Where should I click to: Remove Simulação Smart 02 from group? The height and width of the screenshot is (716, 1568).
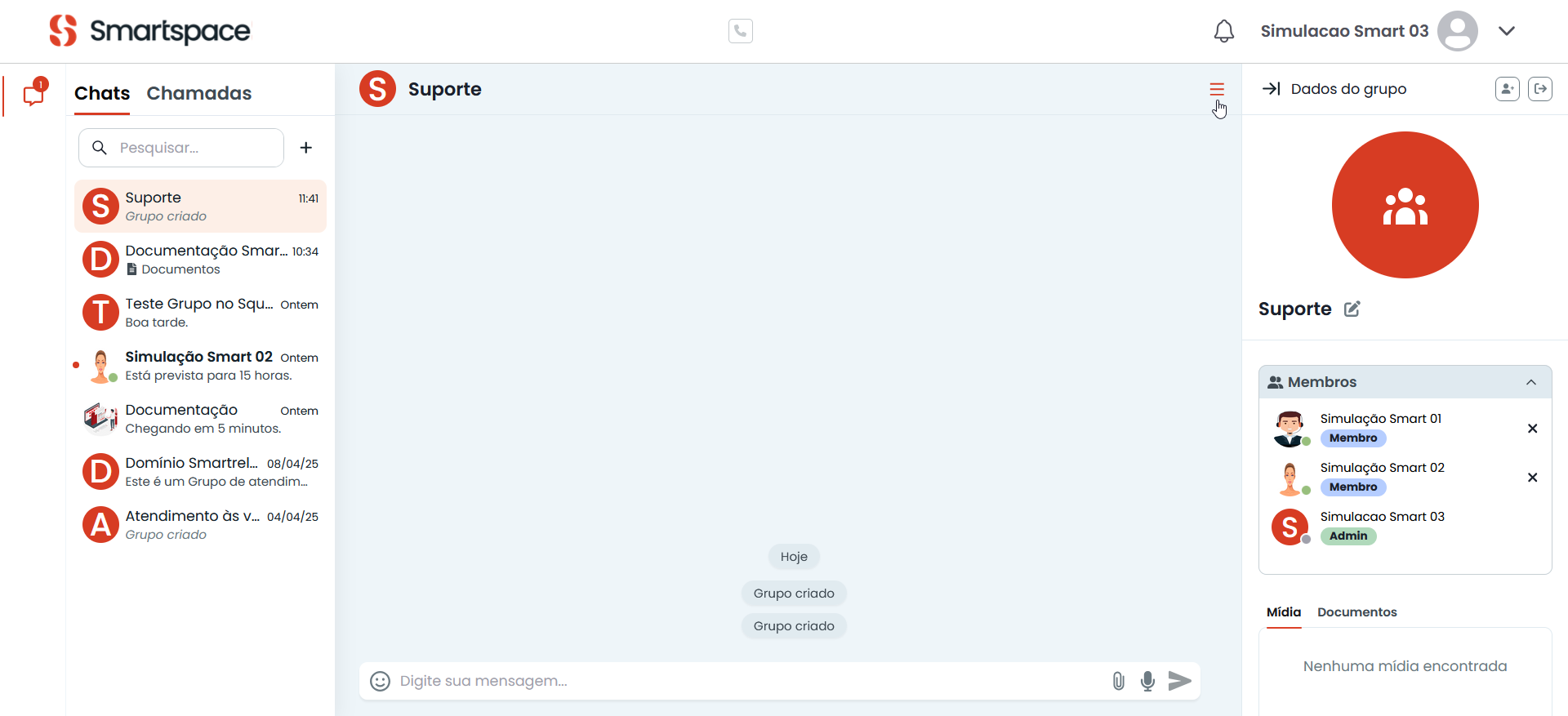point(1532,478)
